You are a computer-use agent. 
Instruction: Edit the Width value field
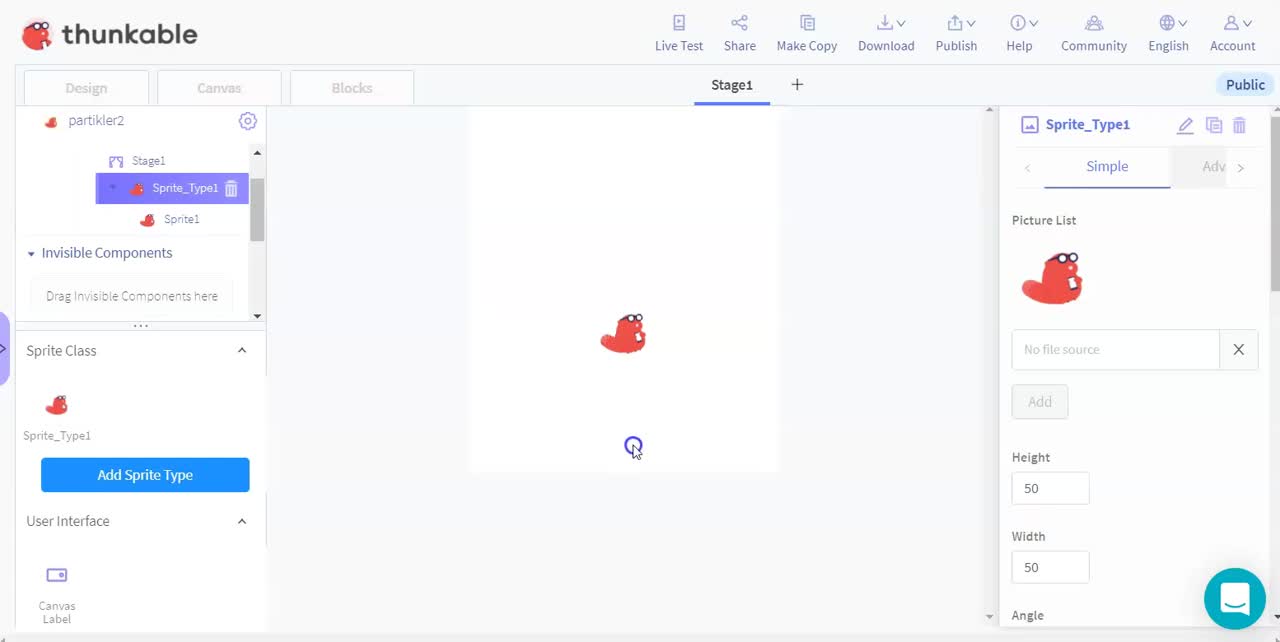(1050, 567)
